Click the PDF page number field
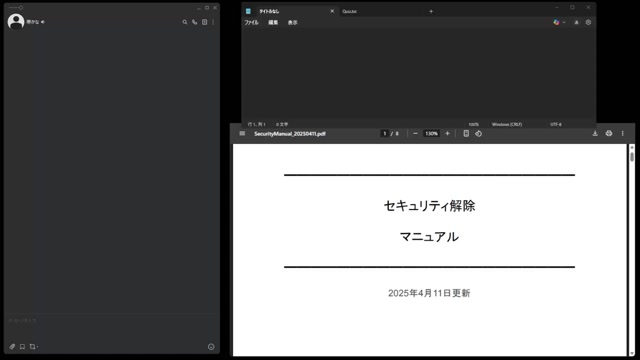 384,133
